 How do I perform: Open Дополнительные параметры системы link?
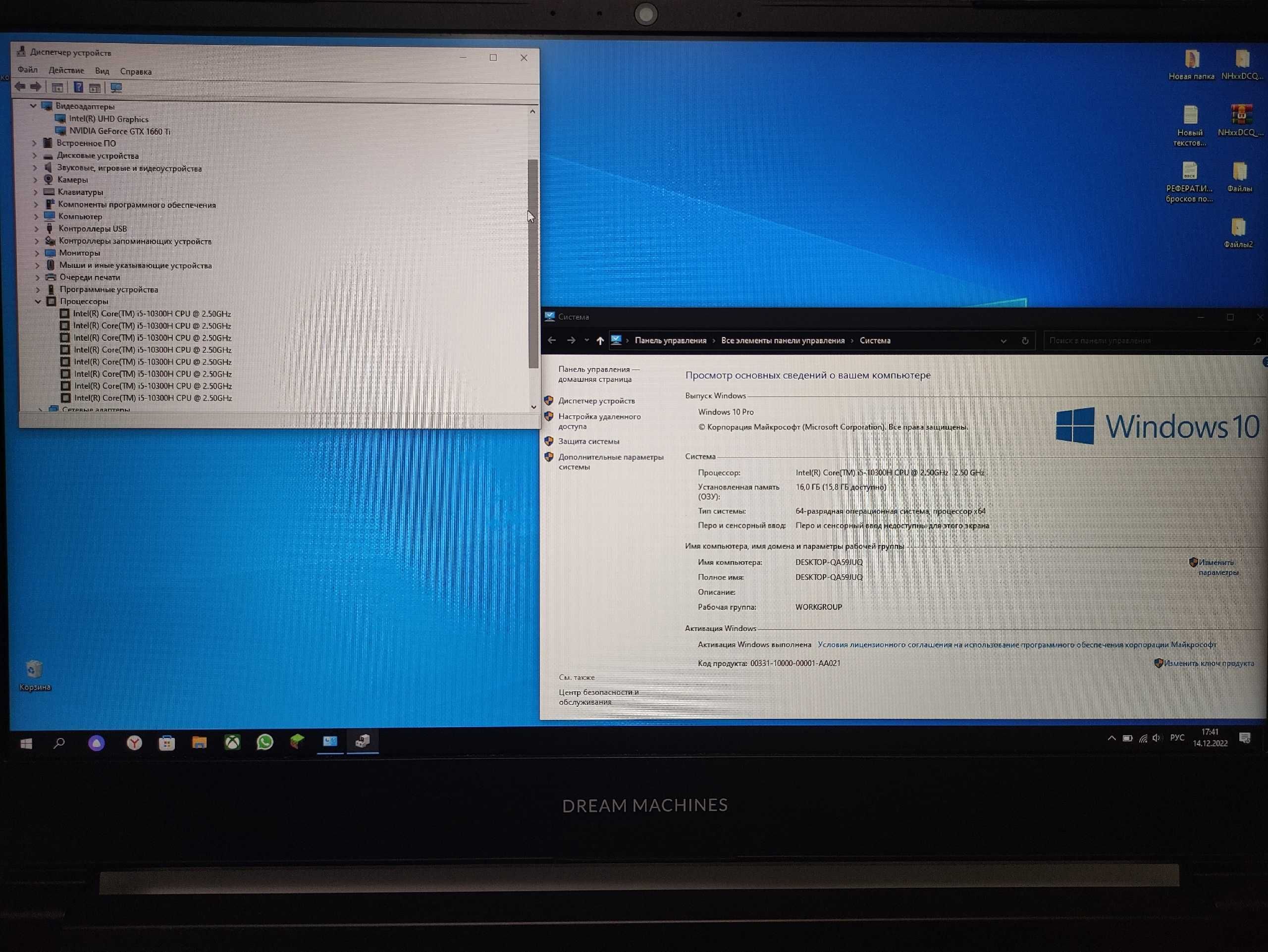pos(611,461)
